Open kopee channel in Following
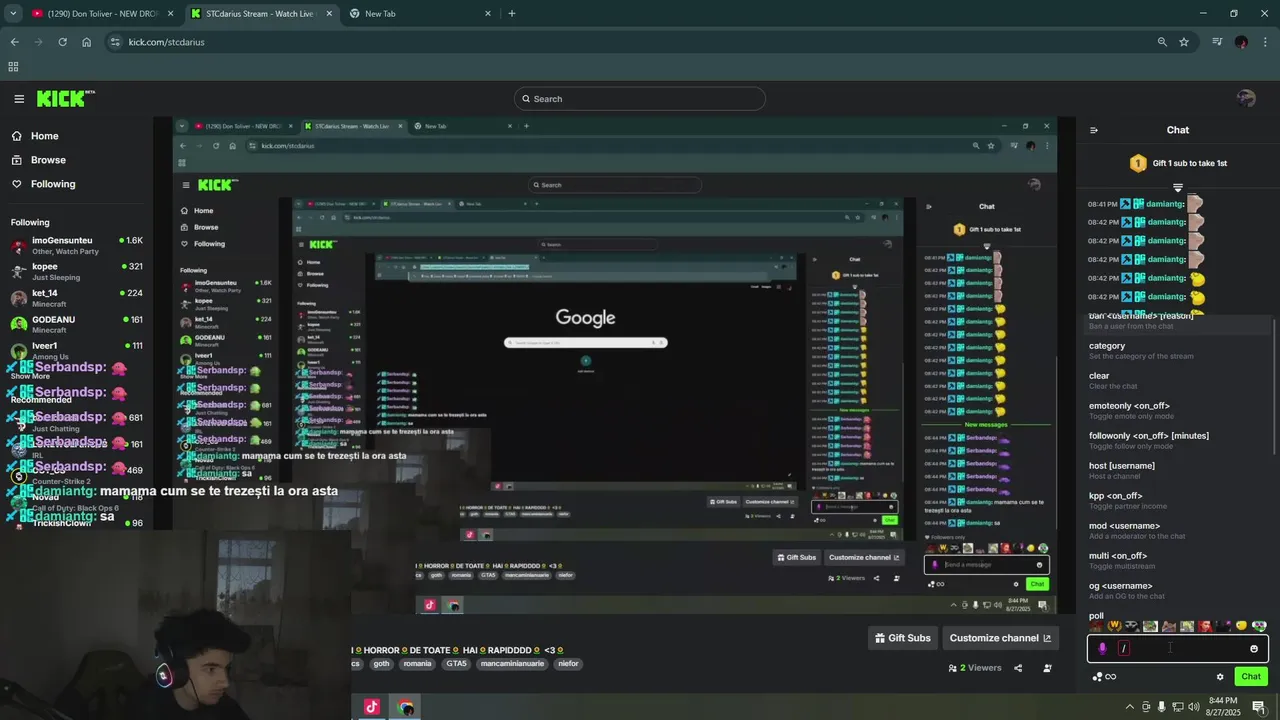 (x=76, y=271)
